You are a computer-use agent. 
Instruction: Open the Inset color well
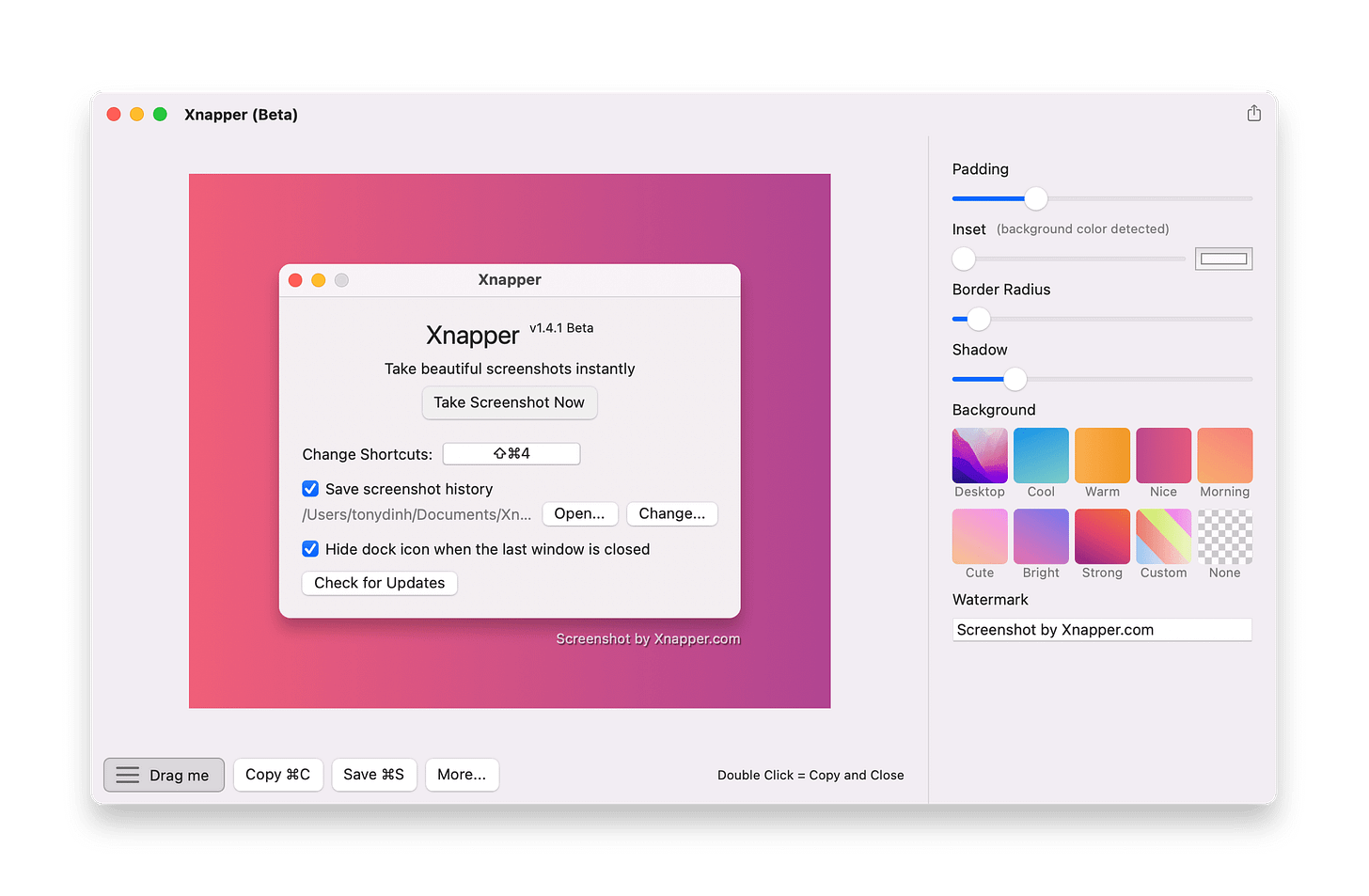click(x=1223, y=259)
